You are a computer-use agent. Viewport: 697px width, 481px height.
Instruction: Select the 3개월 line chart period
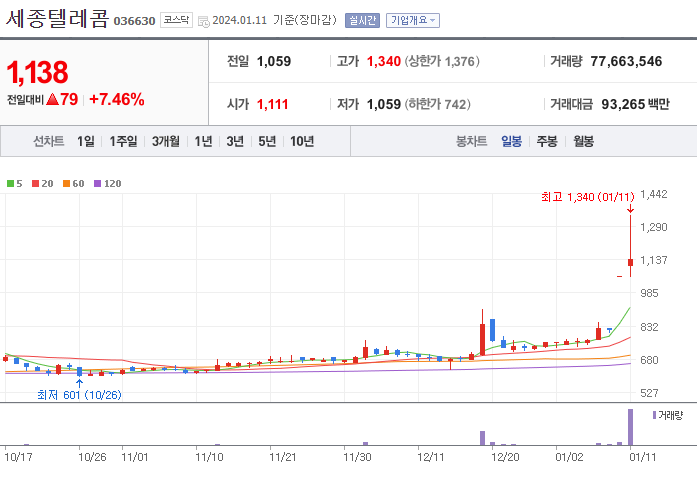[x=166, y=141]
